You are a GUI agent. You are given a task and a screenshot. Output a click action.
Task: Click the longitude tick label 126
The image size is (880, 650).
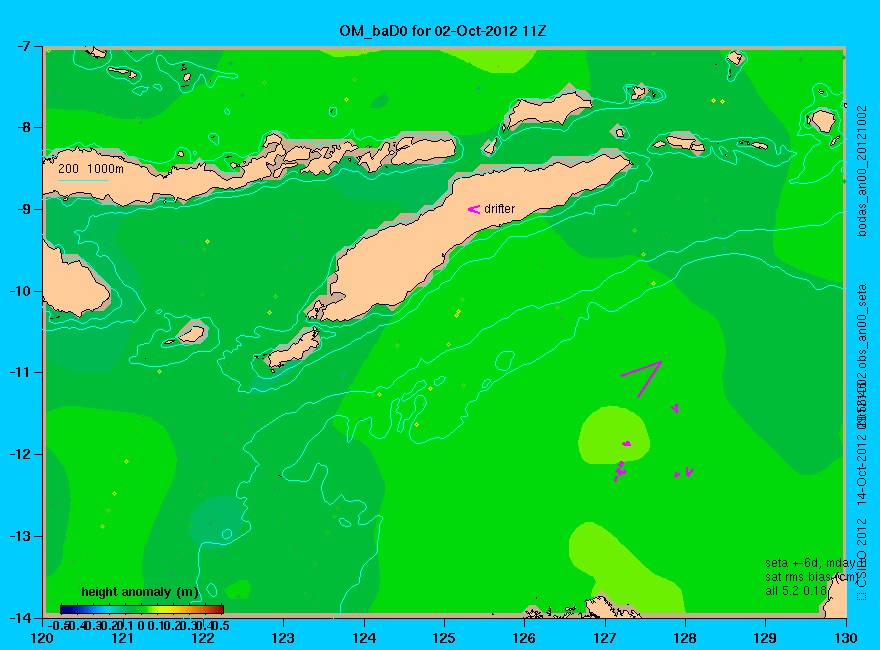click(x=525, y=638)
